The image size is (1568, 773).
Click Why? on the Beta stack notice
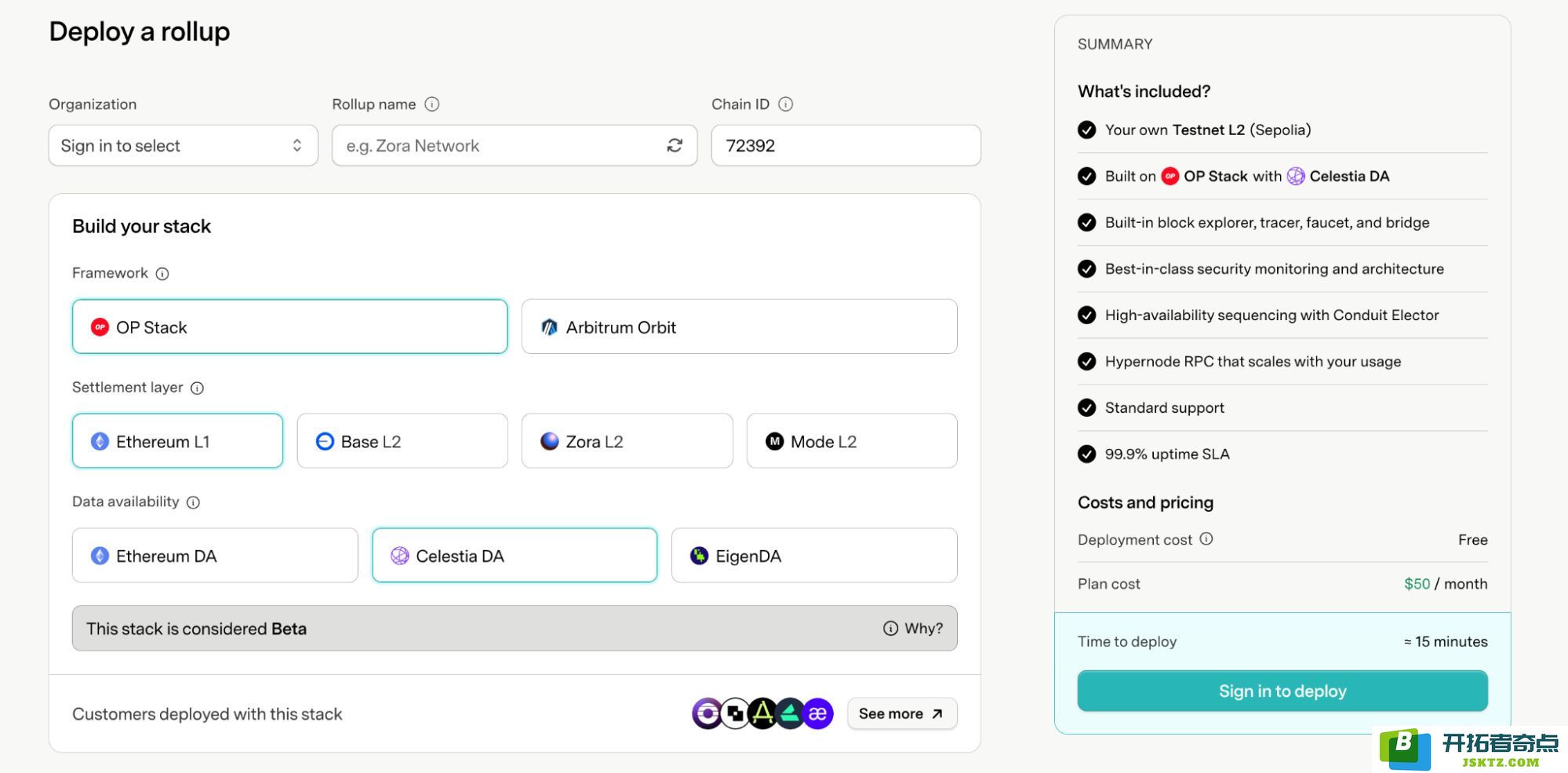[x=913, y=629]
